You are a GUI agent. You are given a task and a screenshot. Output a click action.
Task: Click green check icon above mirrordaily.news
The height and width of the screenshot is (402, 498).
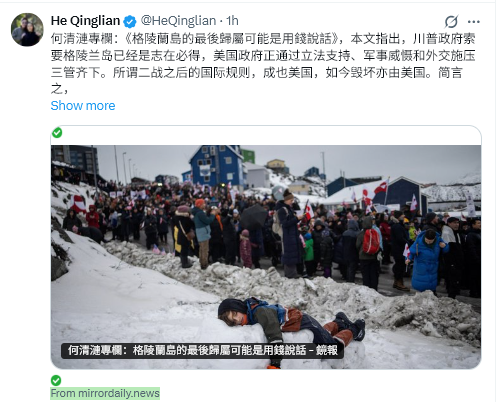(x=56, y=380)
